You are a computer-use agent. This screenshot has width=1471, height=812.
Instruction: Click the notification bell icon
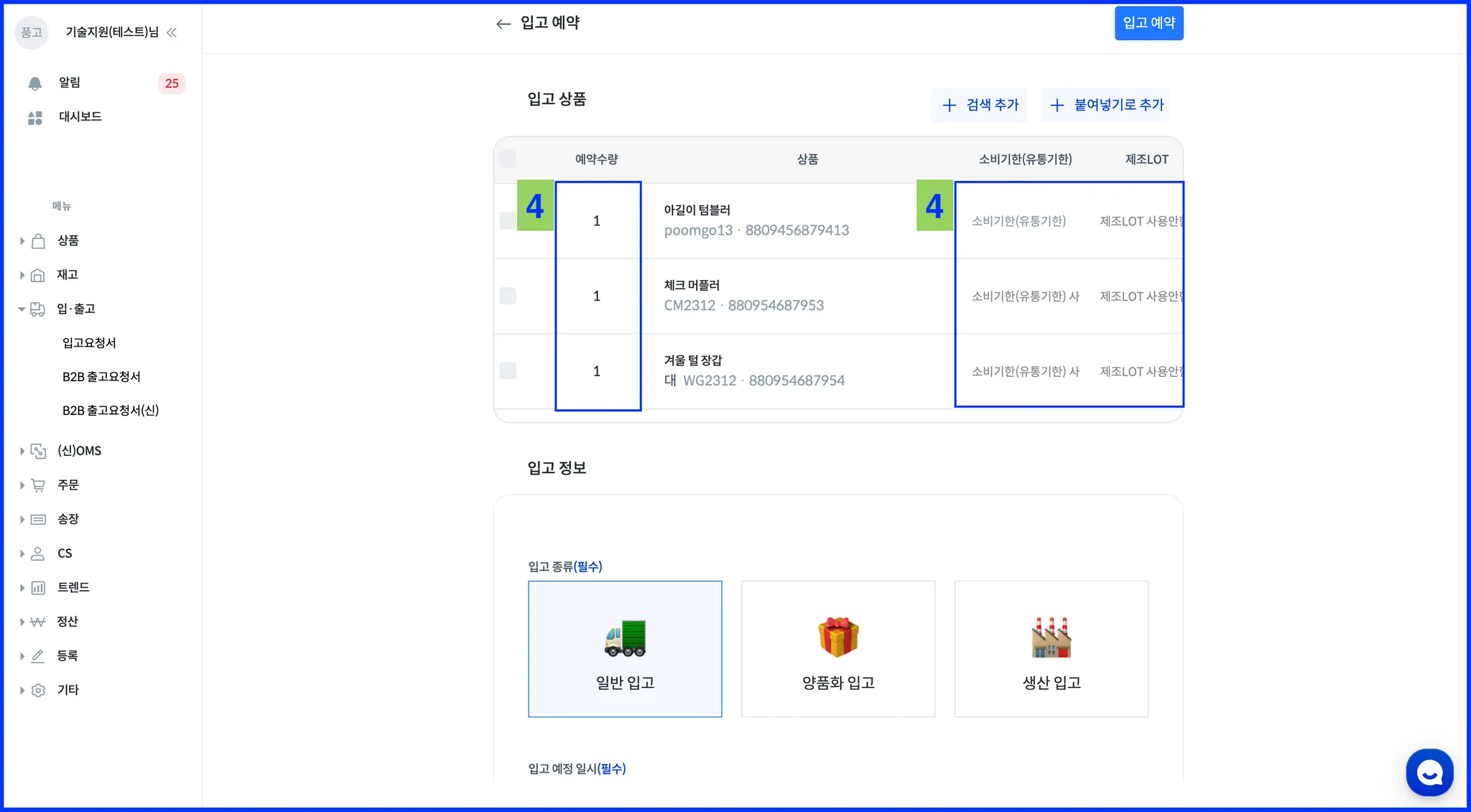(x=34, y=83)
